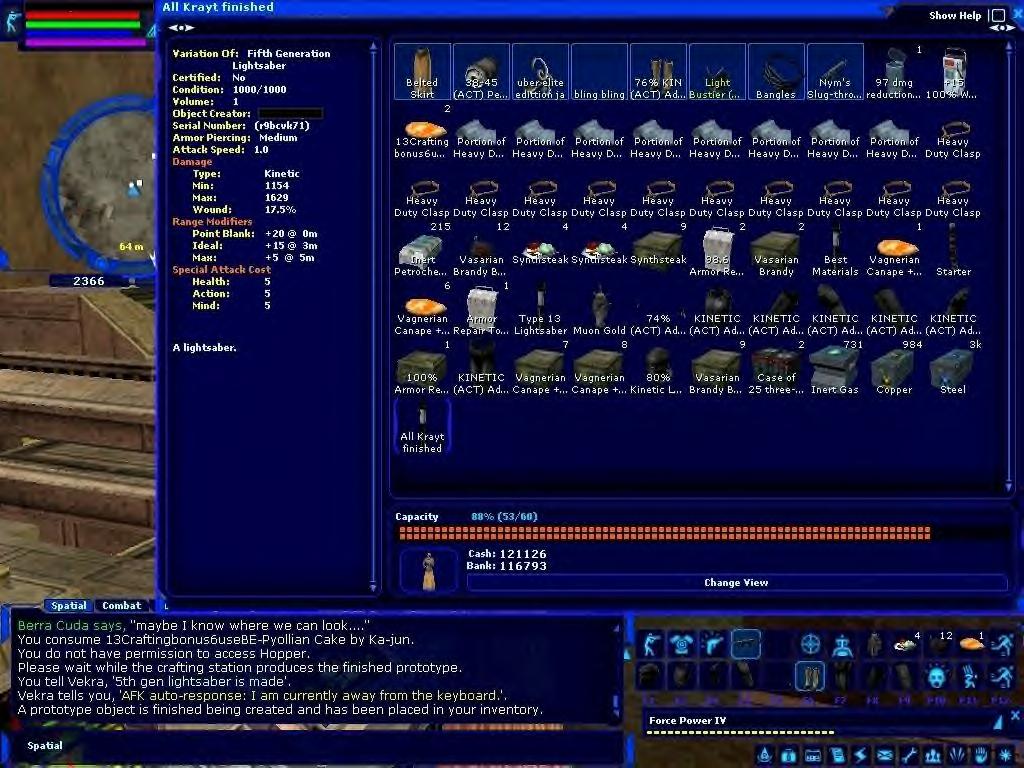
Task: Select the Starter item
Action: (x=953, y=249)
